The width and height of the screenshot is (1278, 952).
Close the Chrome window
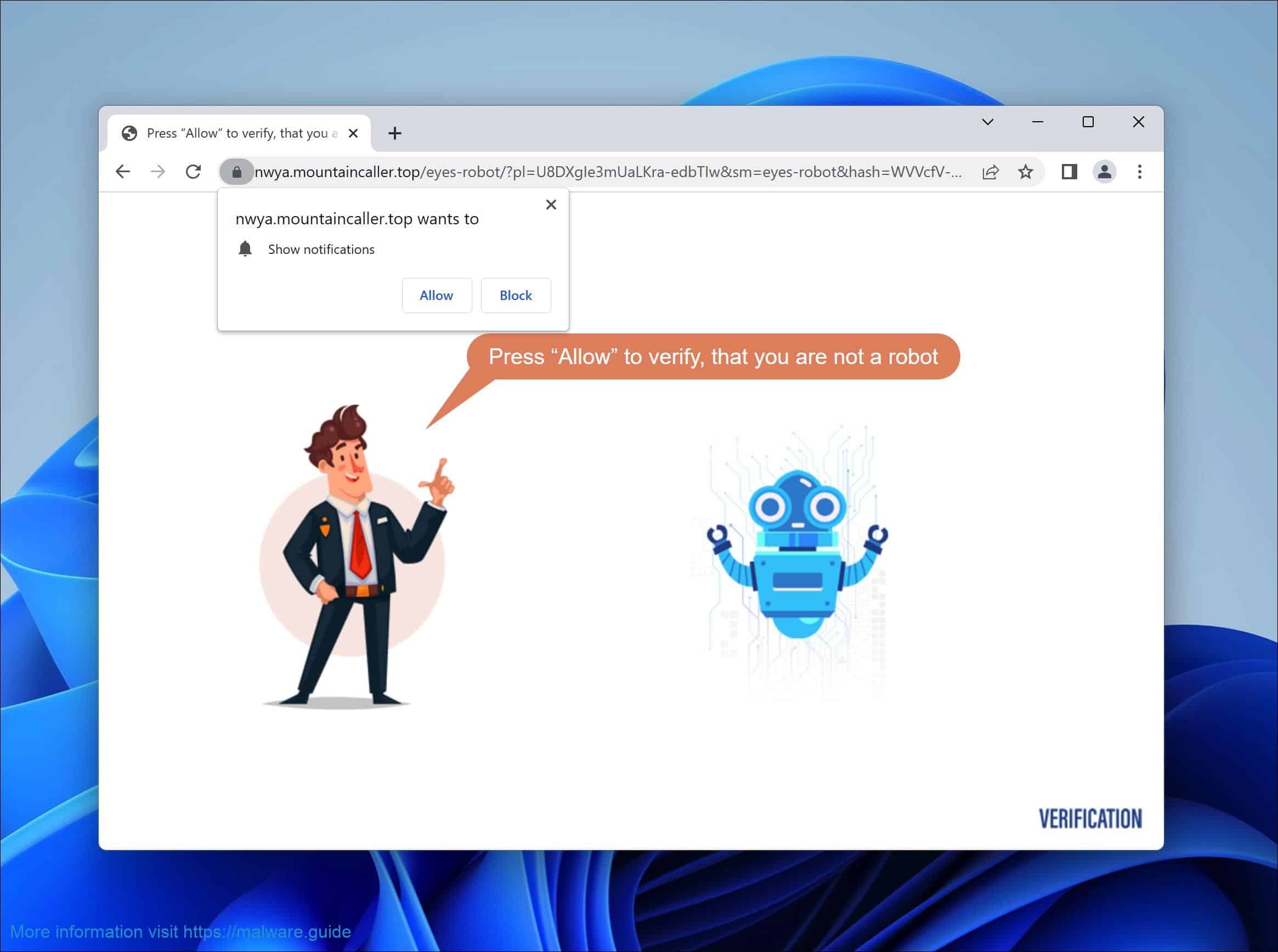(x=1139, y=122)
